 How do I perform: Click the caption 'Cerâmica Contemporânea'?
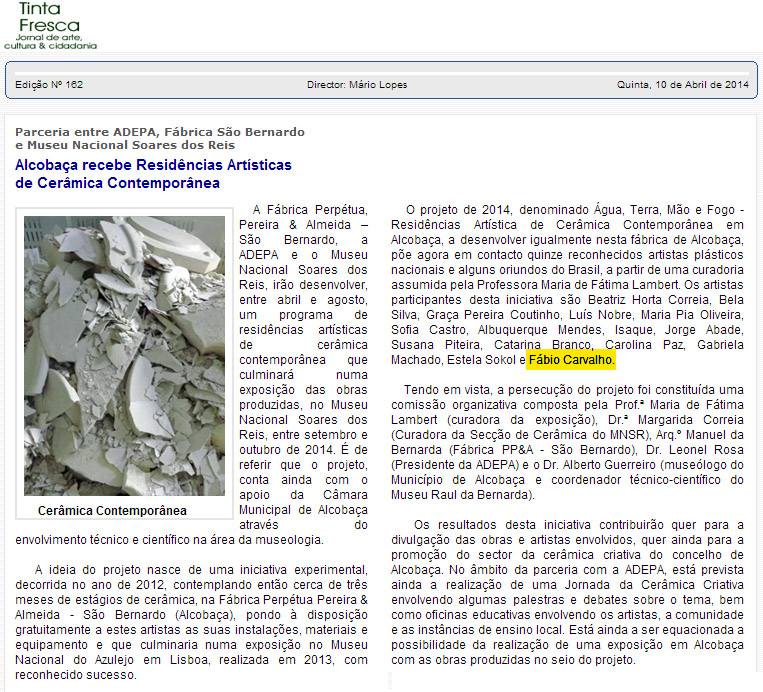point(112,510)
